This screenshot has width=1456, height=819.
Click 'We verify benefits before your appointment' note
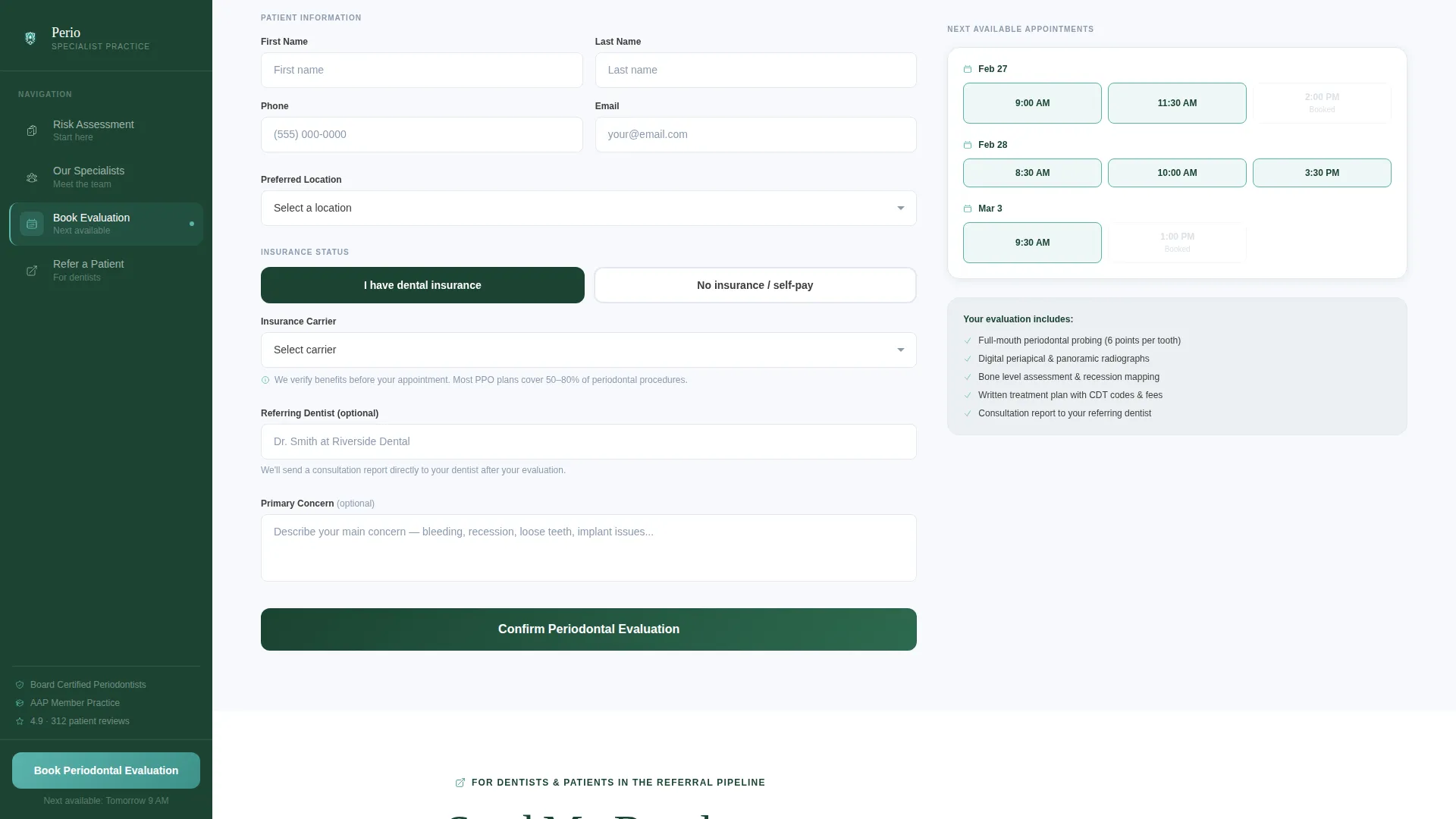(481, 380)
